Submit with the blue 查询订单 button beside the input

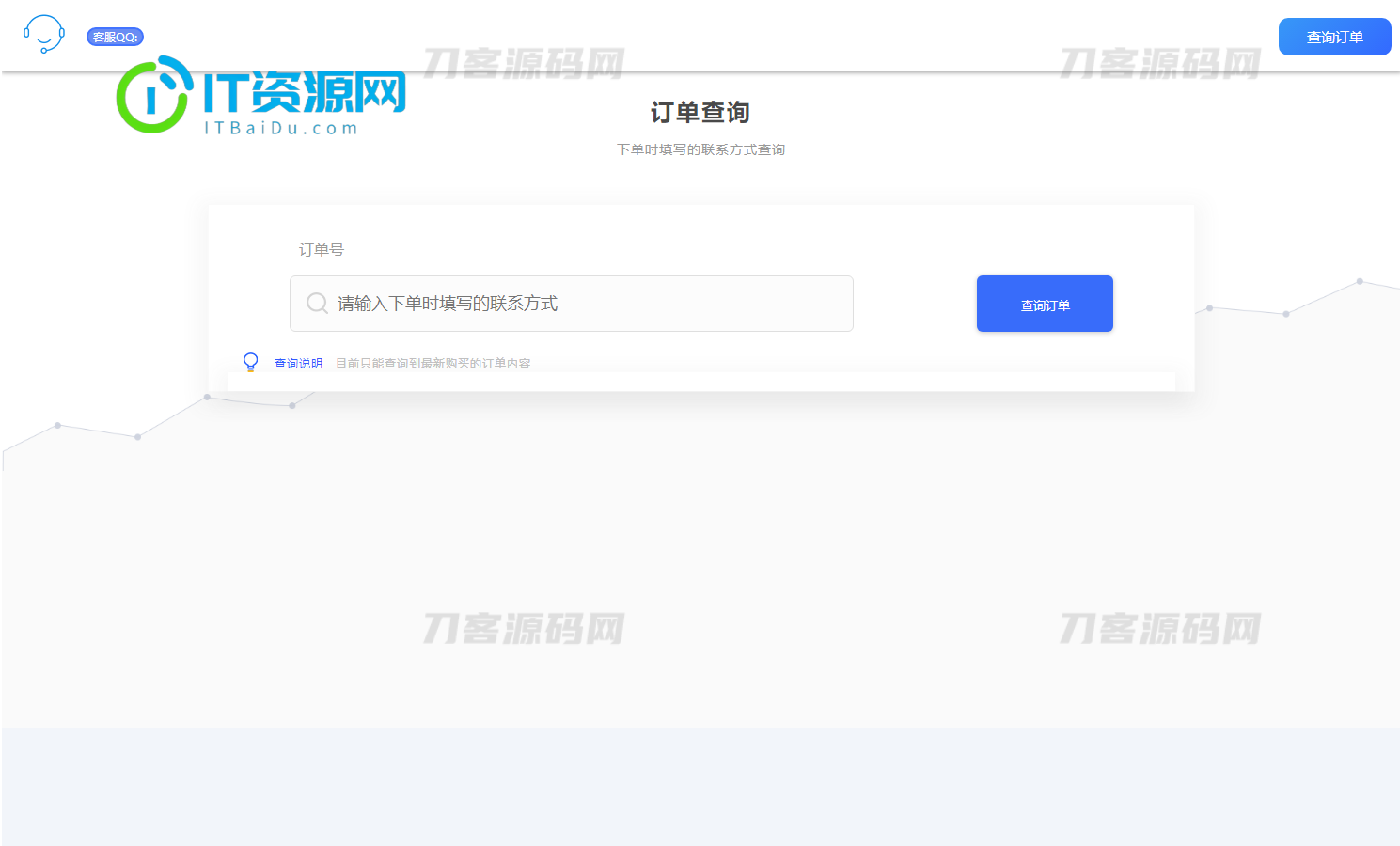[x=1045, y=304]
